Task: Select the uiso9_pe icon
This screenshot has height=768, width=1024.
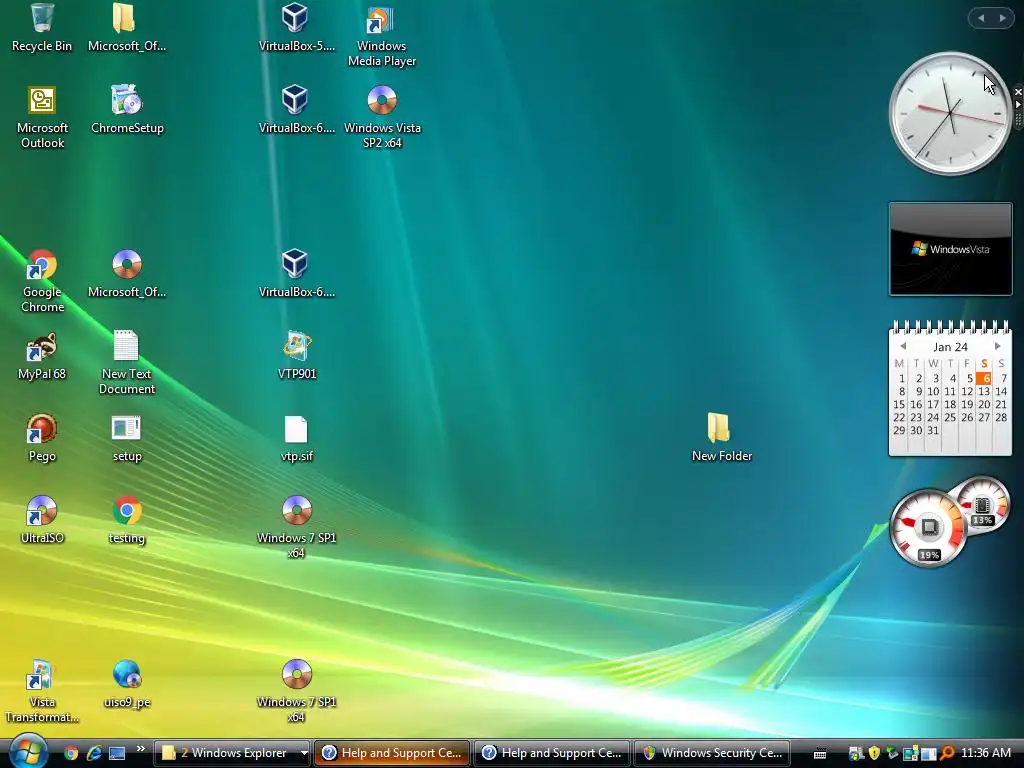Action: click(x=127, y=684)
